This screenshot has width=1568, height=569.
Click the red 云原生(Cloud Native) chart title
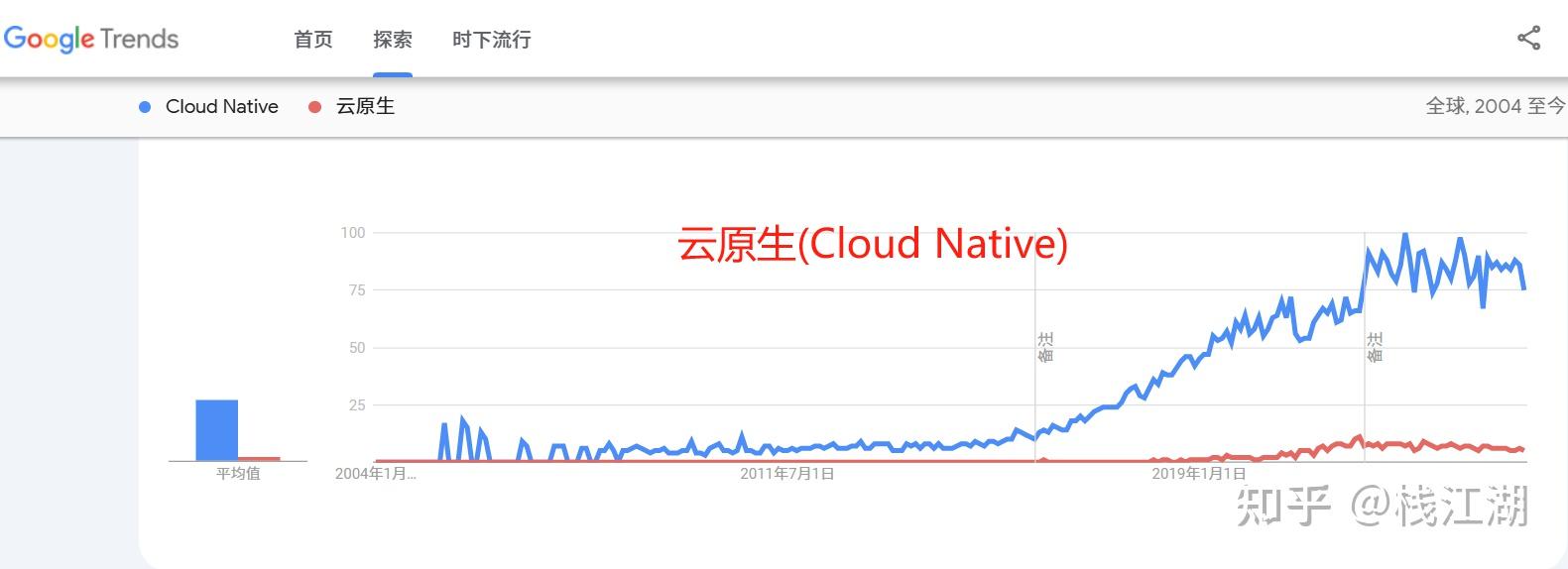tap(873, 244)
